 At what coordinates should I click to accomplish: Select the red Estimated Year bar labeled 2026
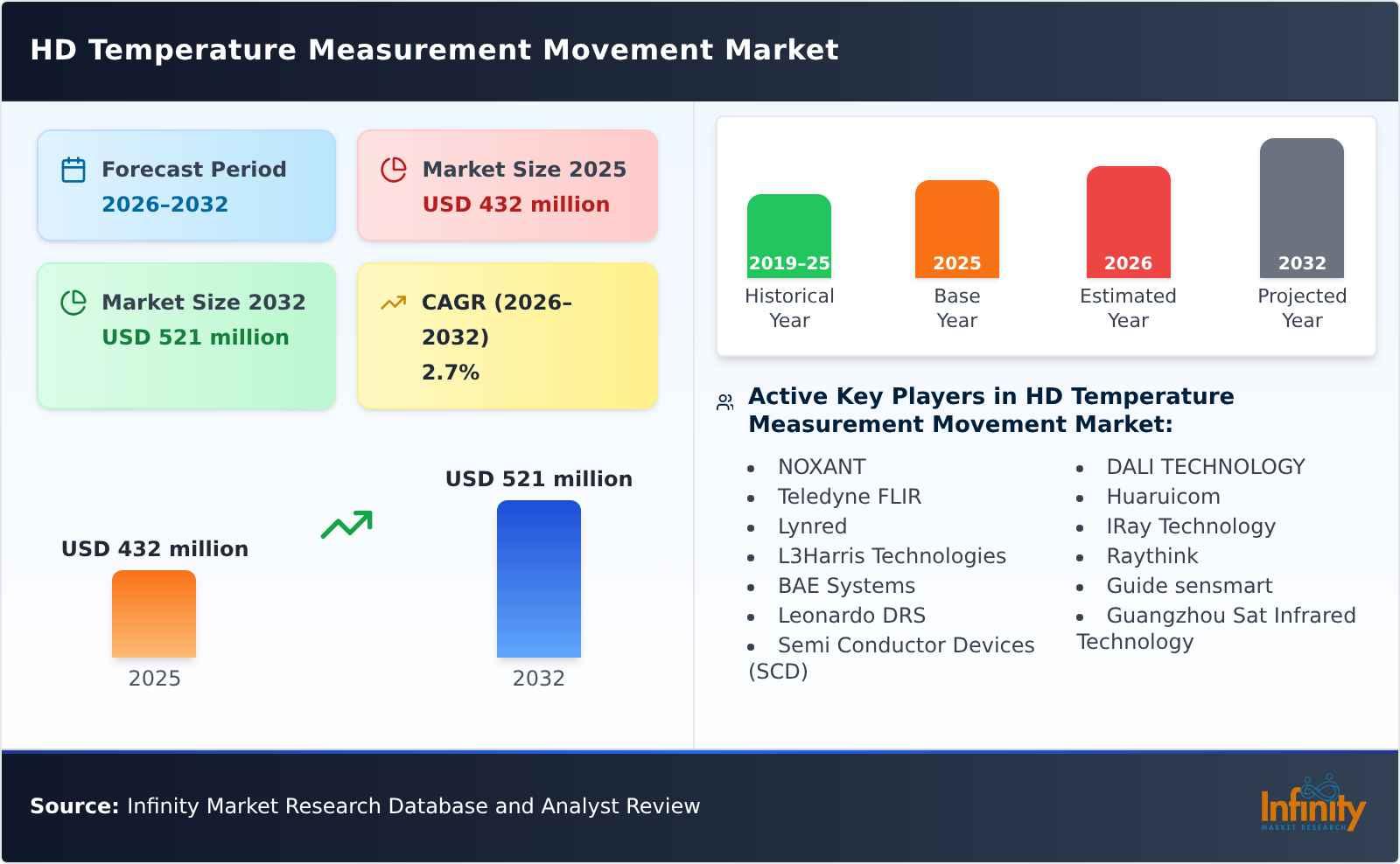pos(1128,221)
